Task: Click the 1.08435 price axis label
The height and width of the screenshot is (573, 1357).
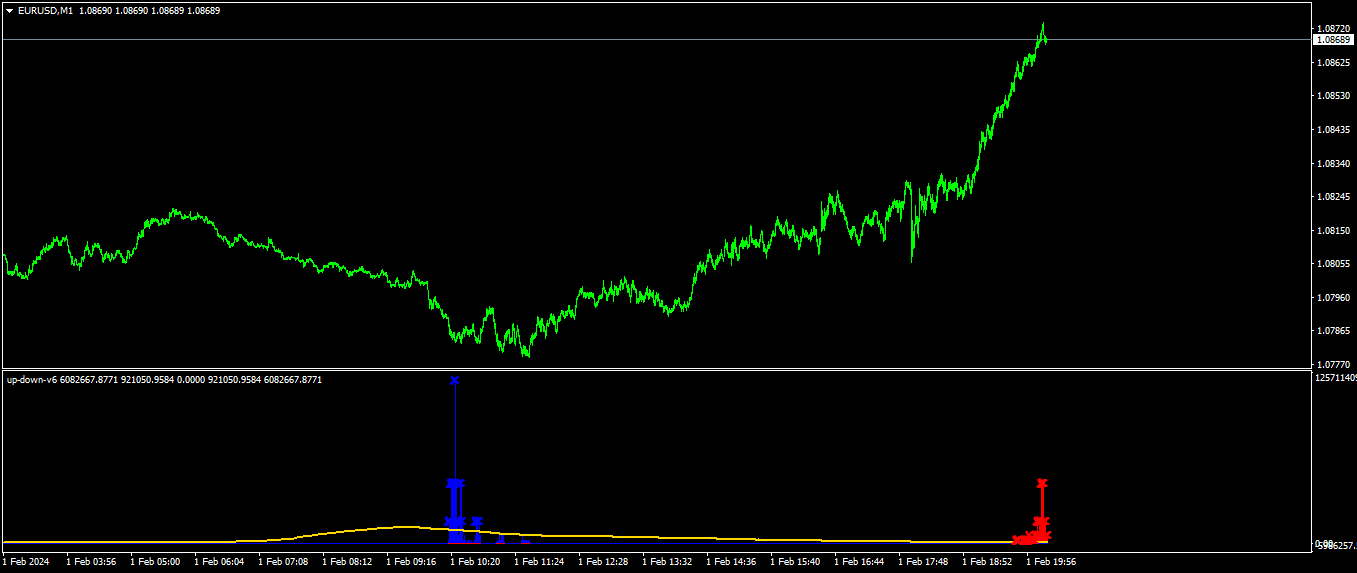Action: [x=1333, y=129]
